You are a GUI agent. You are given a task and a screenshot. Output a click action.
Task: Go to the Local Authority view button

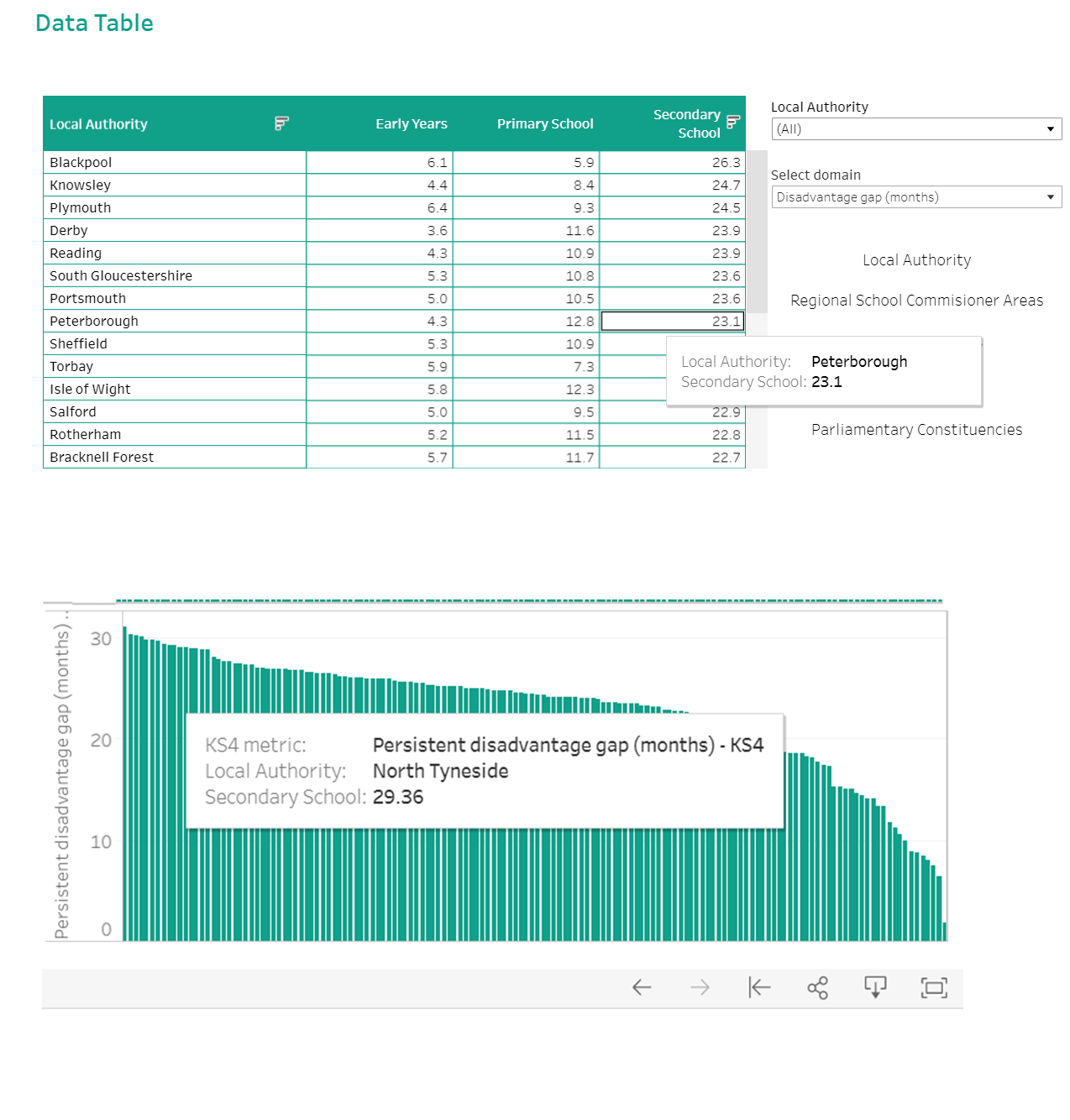pos(916,260)
